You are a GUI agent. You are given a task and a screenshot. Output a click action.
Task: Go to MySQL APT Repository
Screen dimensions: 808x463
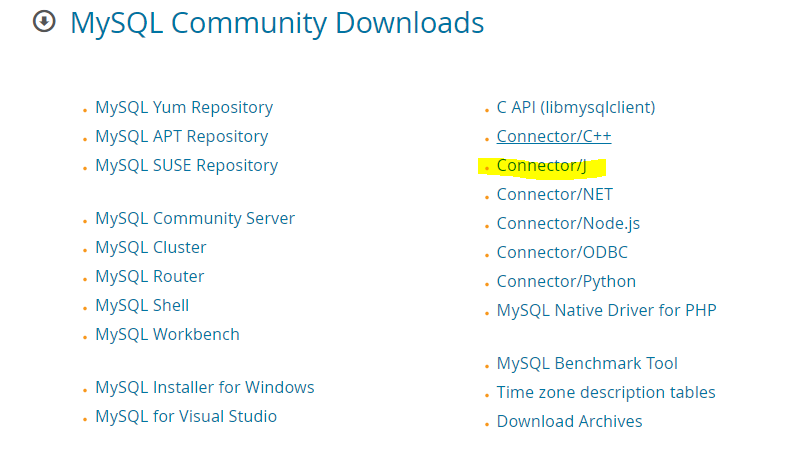click(181, 136)
